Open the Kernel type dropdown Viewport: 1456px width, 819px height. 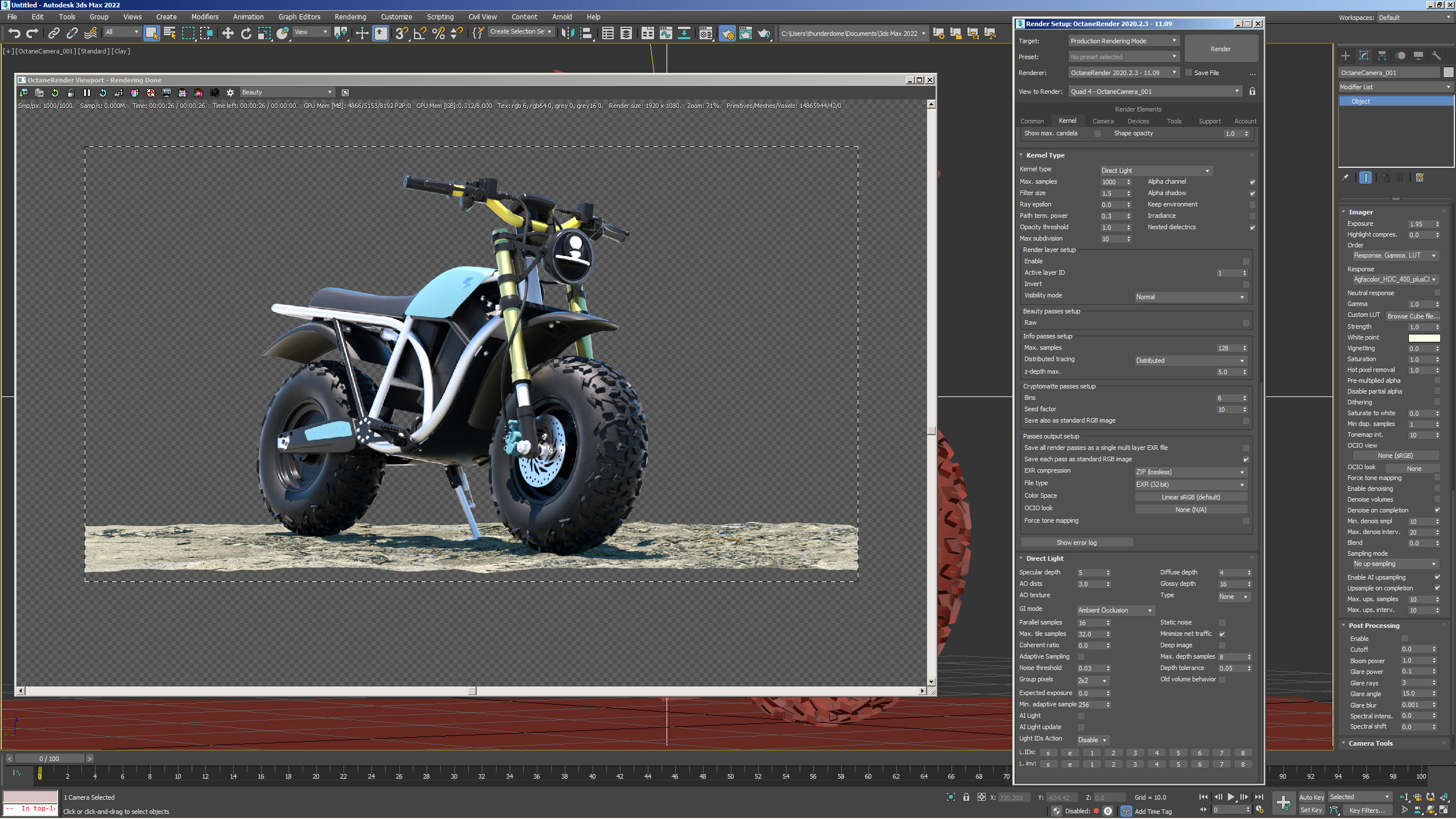(1155, 171)
